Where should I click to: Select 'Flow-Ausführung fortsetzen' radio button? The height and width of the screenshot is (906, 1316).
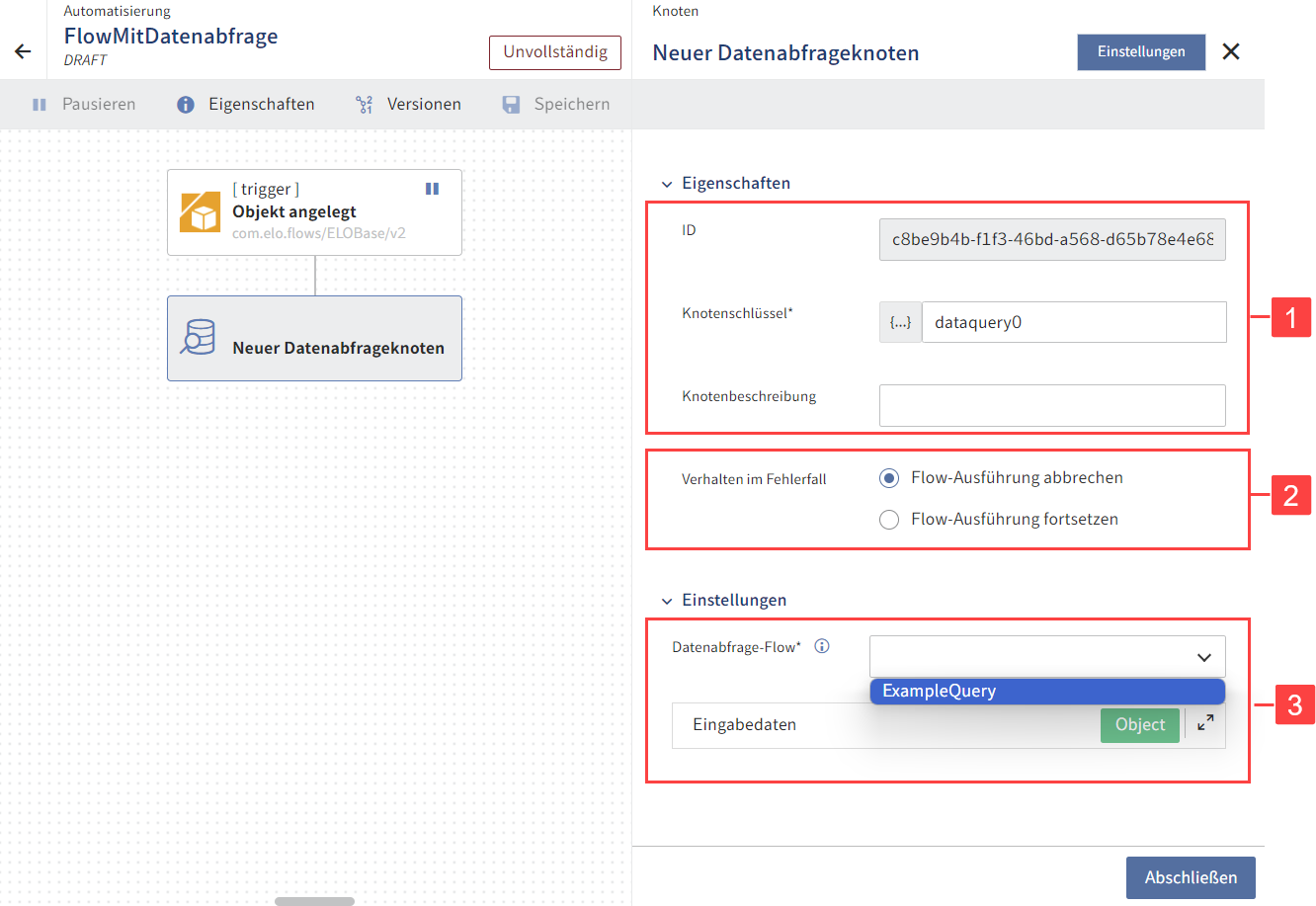[x=889, y=520]
